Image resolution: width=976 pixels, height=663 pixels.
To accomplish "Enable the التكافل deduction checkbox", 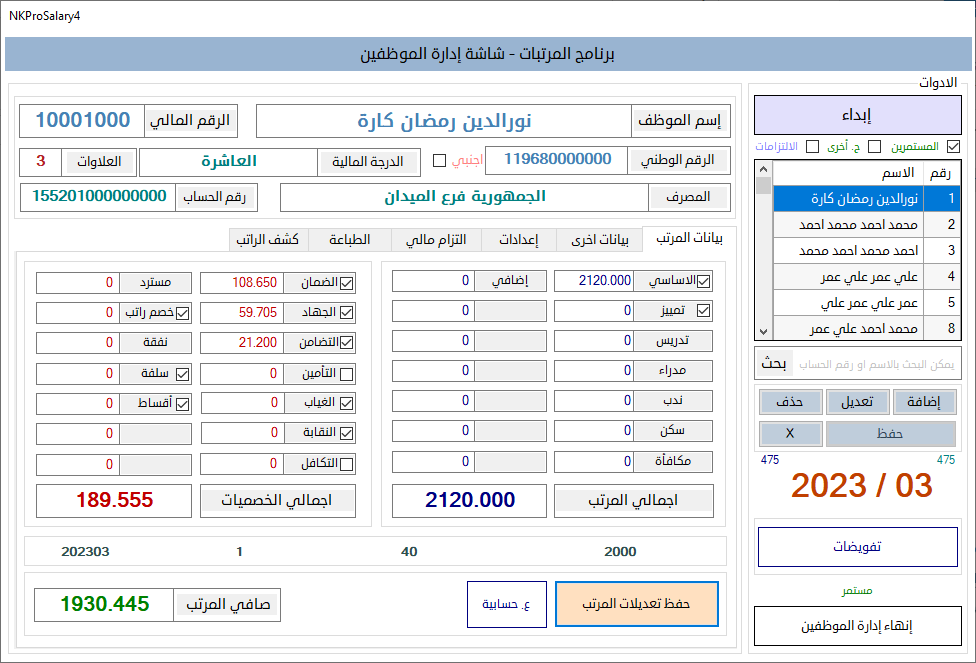I will [347, 464].
